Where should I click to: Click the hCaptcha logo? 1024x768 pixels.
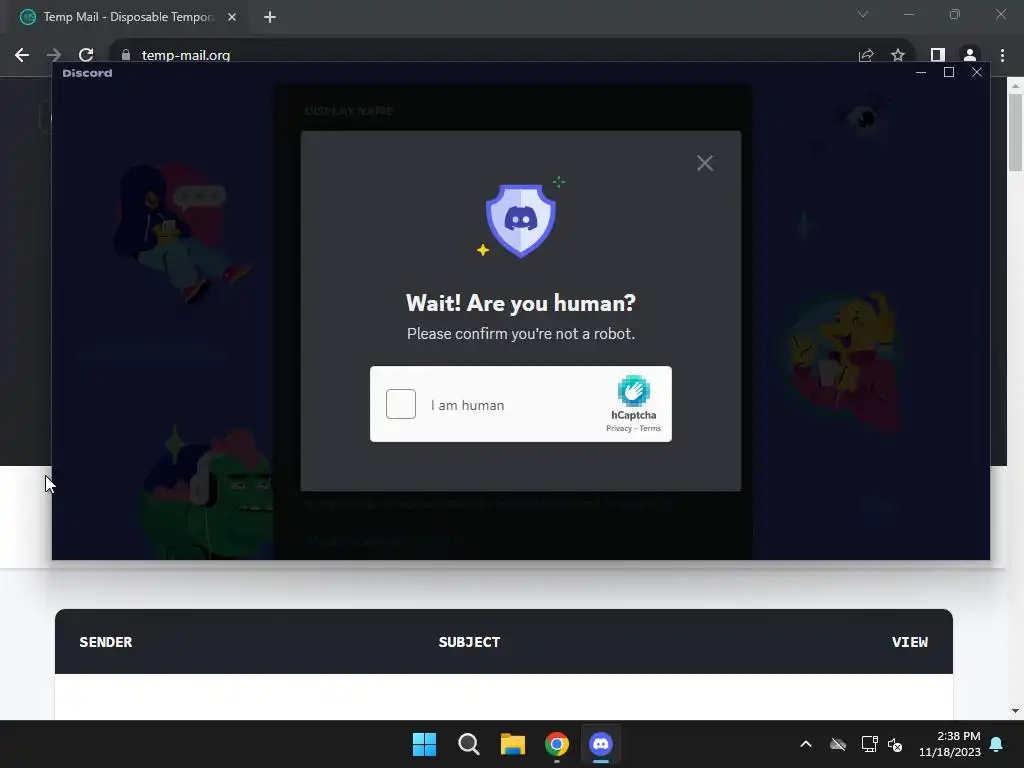633,391
